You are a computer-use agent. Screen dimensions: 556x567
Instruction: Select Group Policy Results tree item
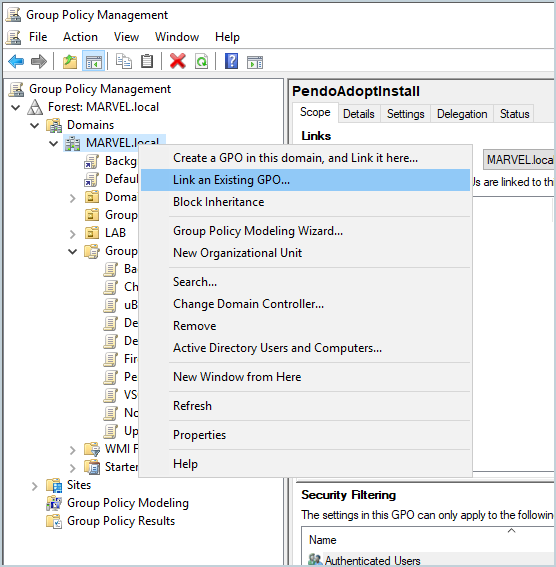(121, 521)
